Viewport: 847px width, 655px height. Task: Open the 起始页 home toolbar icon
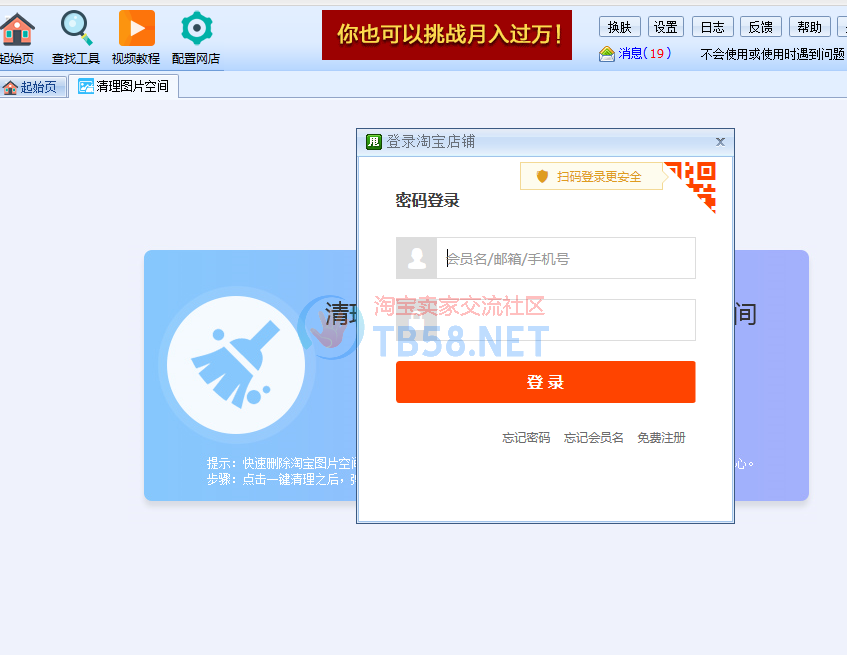(17, 38)
